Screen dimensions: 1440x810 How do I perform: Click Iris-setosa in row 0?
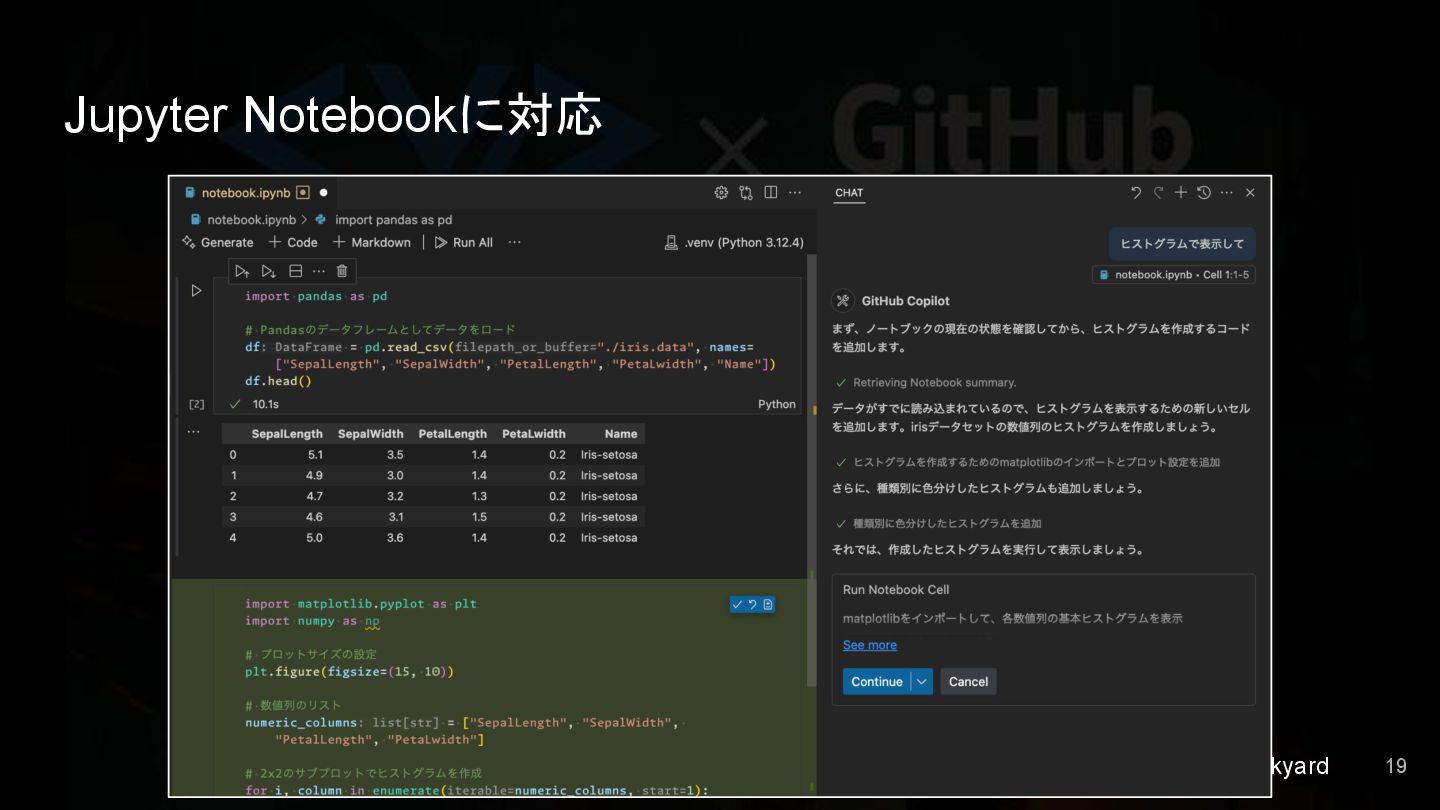[609, 455]
